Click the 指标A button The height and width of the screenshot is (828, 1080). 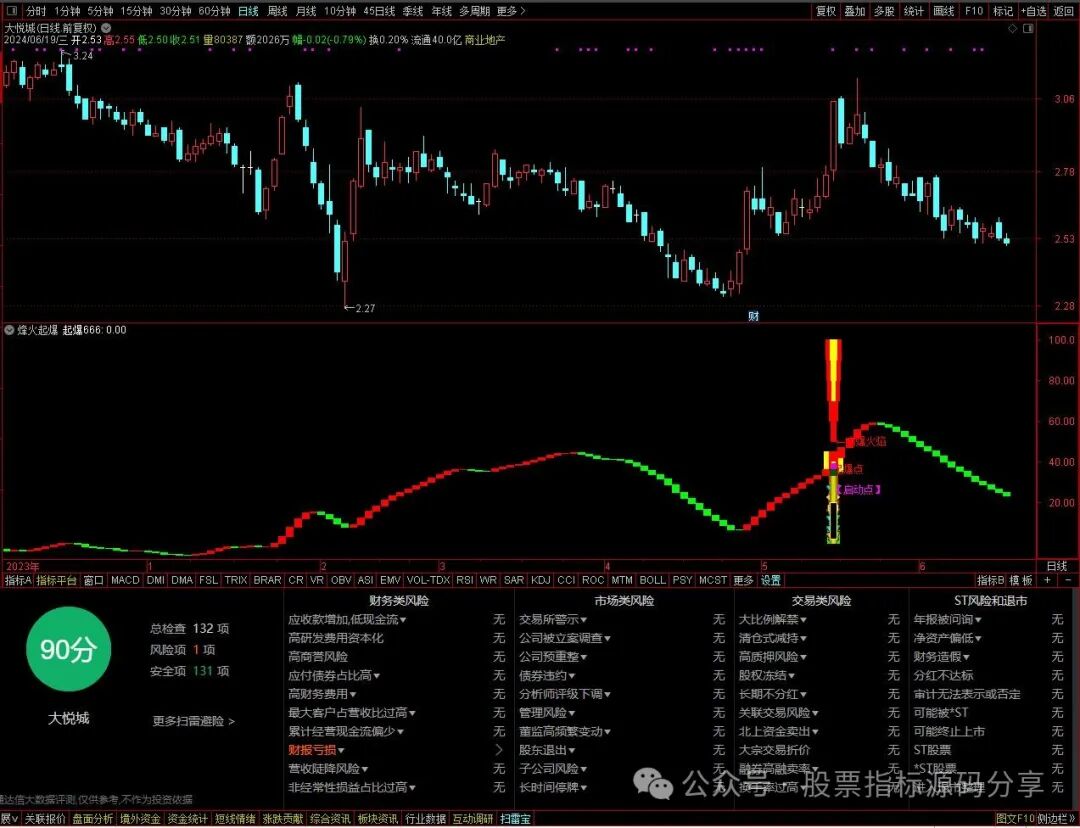click(x=18, y=580)
